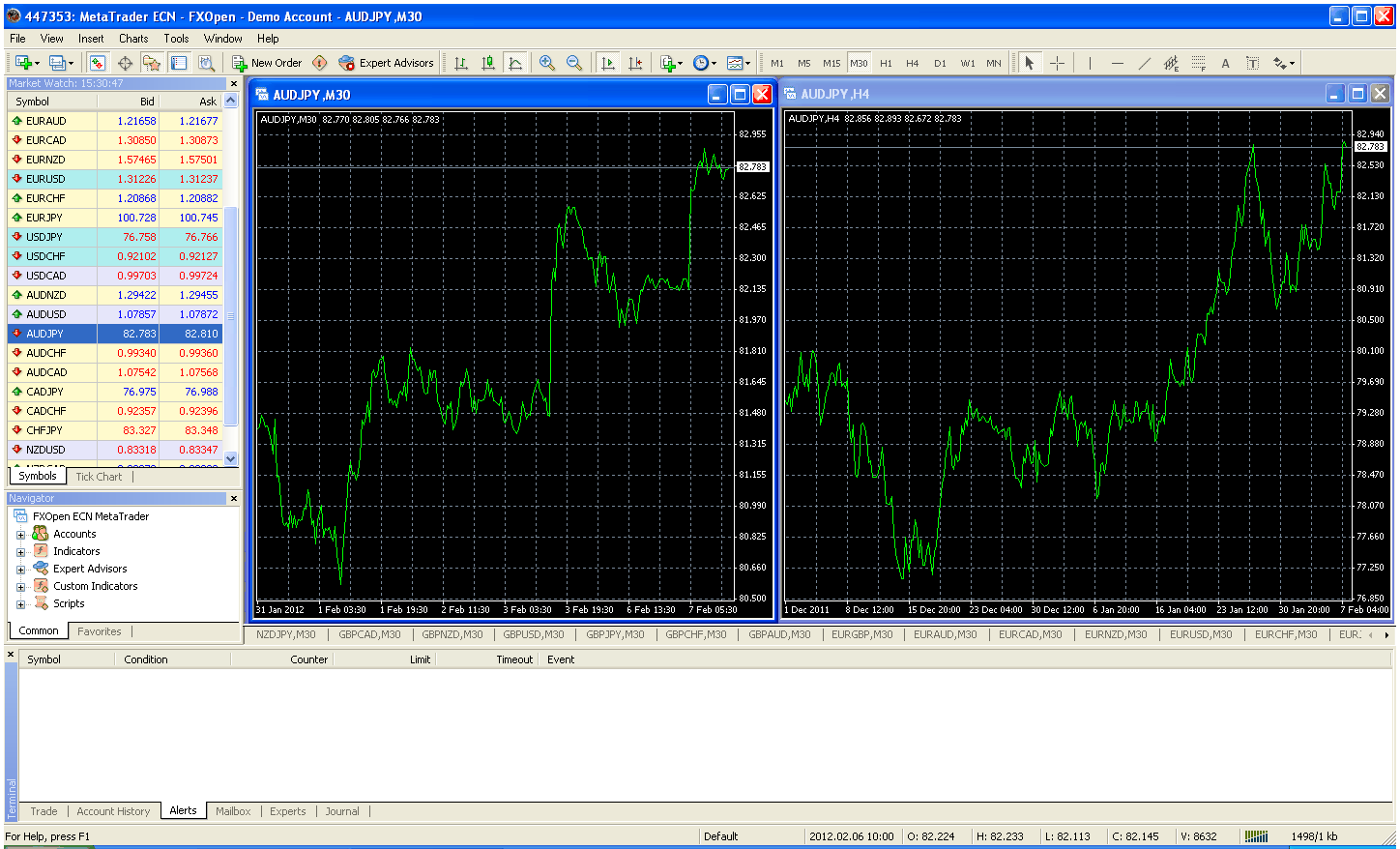This screenshot has height=849, width=1400.
Task: Click the New Order button
Action: [267, 63]
